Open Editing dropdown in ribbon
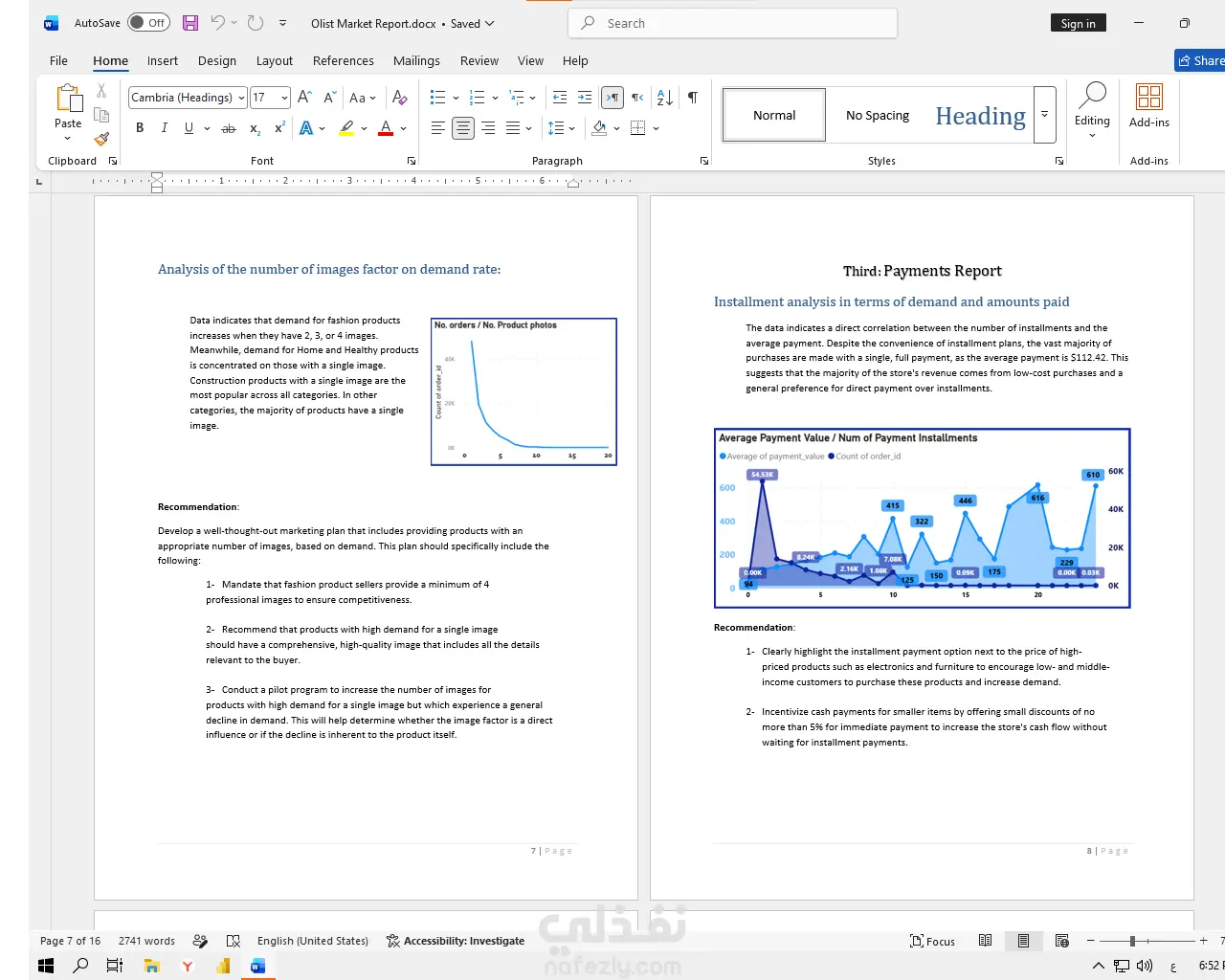The image size is (1225, 980). 1092,110
